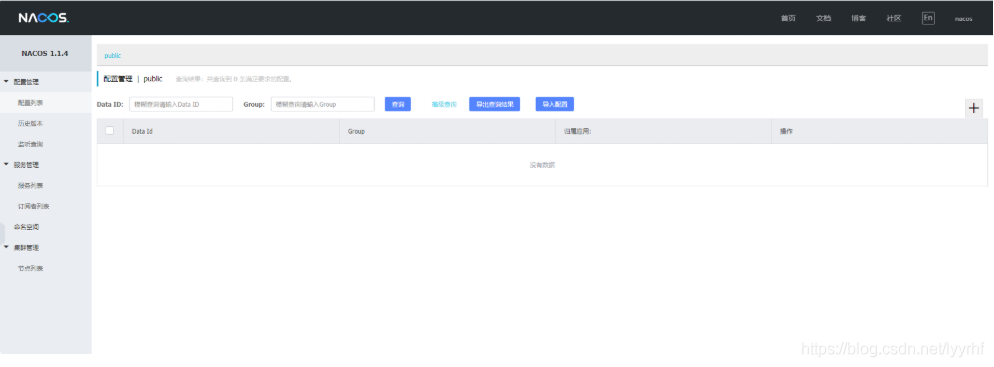This screenshot has width=994, height=367.
Task: Click the 导入配置 button
Action: [x=555, y=104]
